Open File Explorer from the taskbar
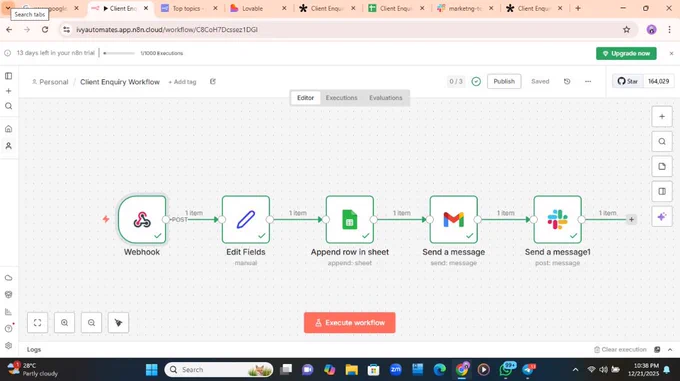The width and height of the screenshot is (680, 381). coord(351,370)
